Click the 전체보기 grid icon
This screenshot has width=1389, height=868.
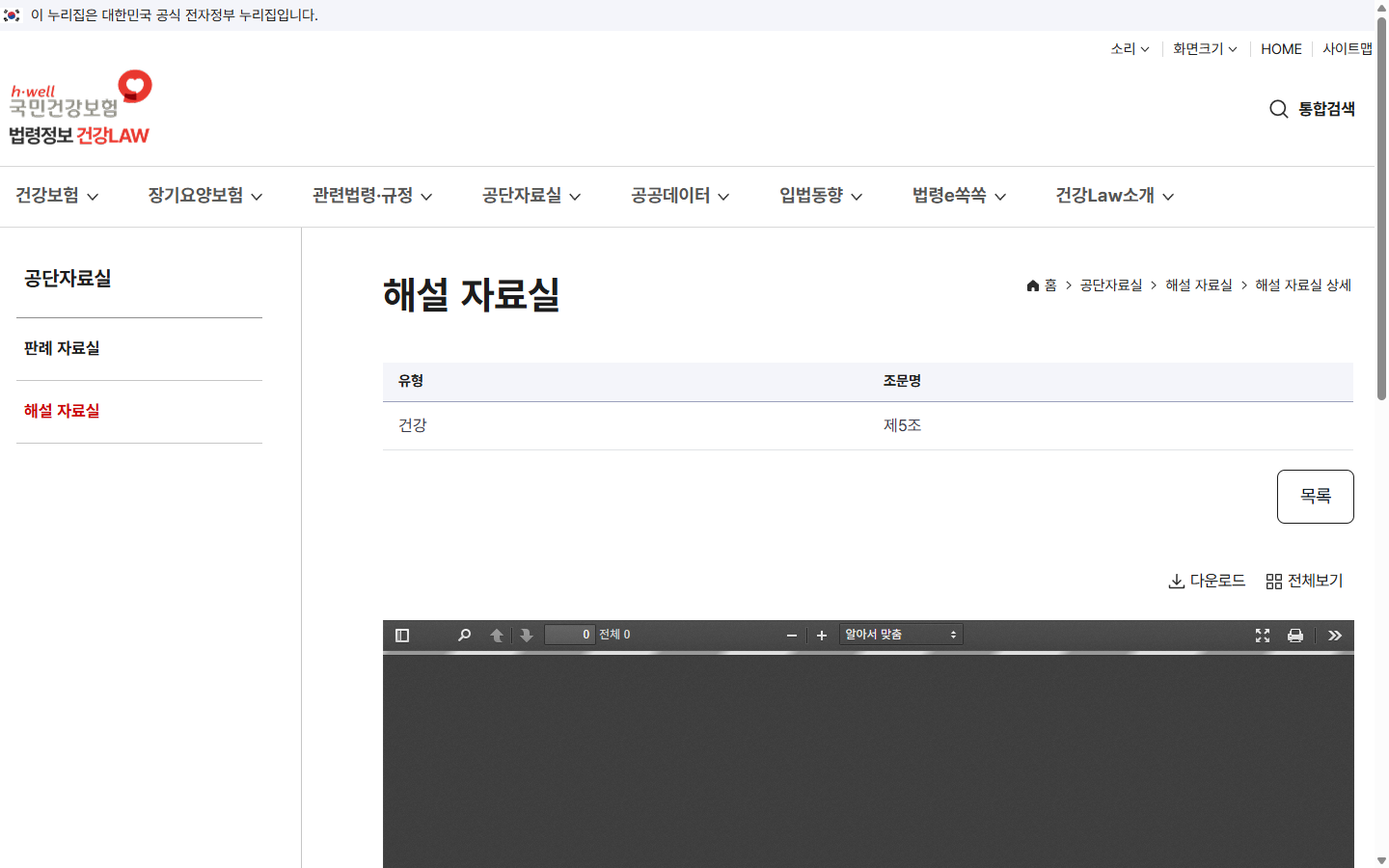pos(1274,582)
